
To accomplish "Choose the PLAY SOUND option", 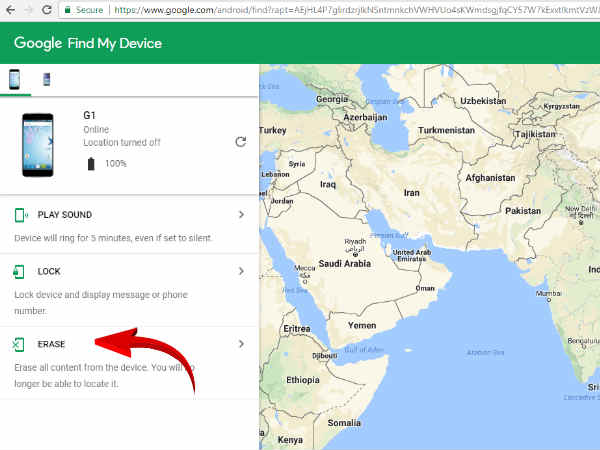I will 65,215.
